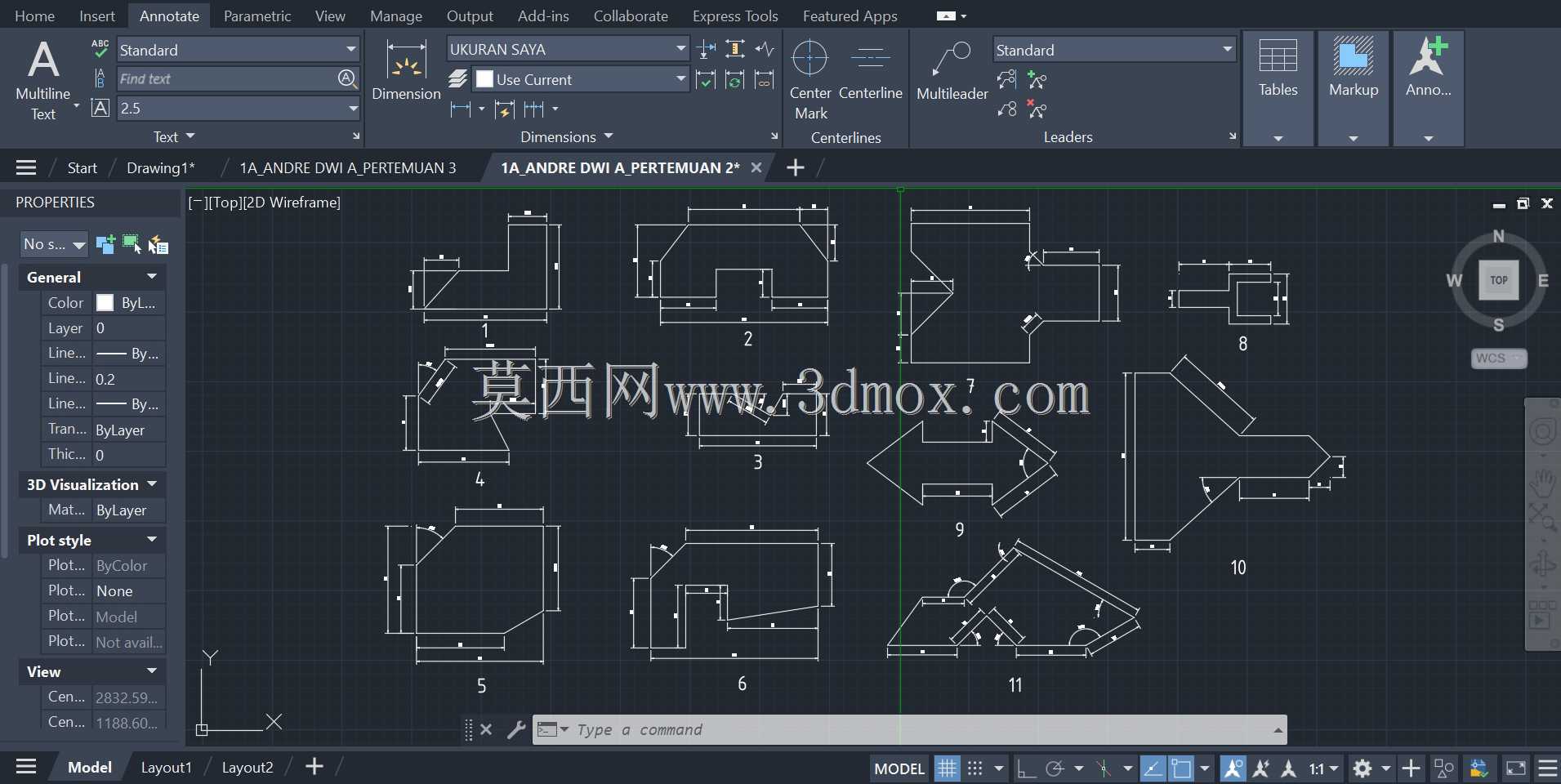Click the Dimension tool
Viewport: 1561px width, 784px height.
(x=406, y=71)
